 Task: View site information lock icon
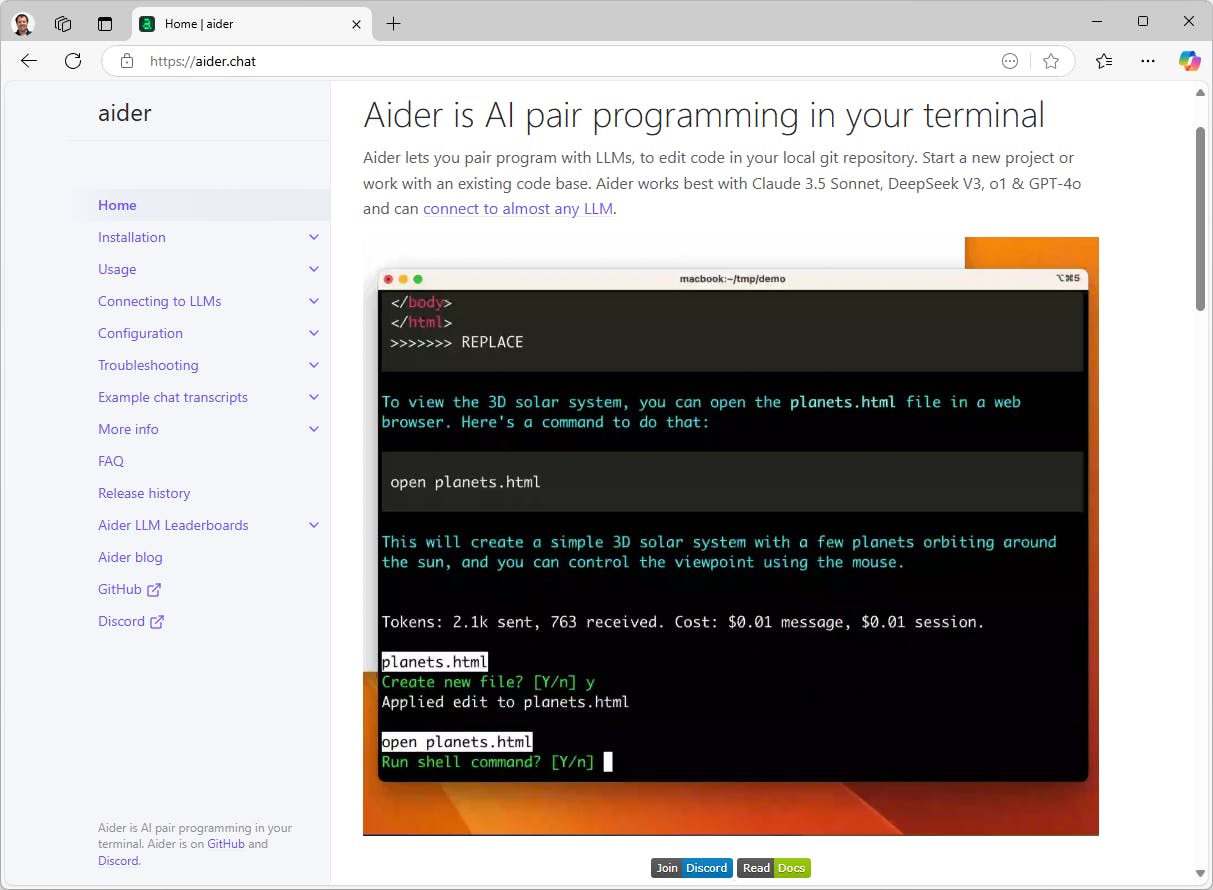(x=126, y=61)
